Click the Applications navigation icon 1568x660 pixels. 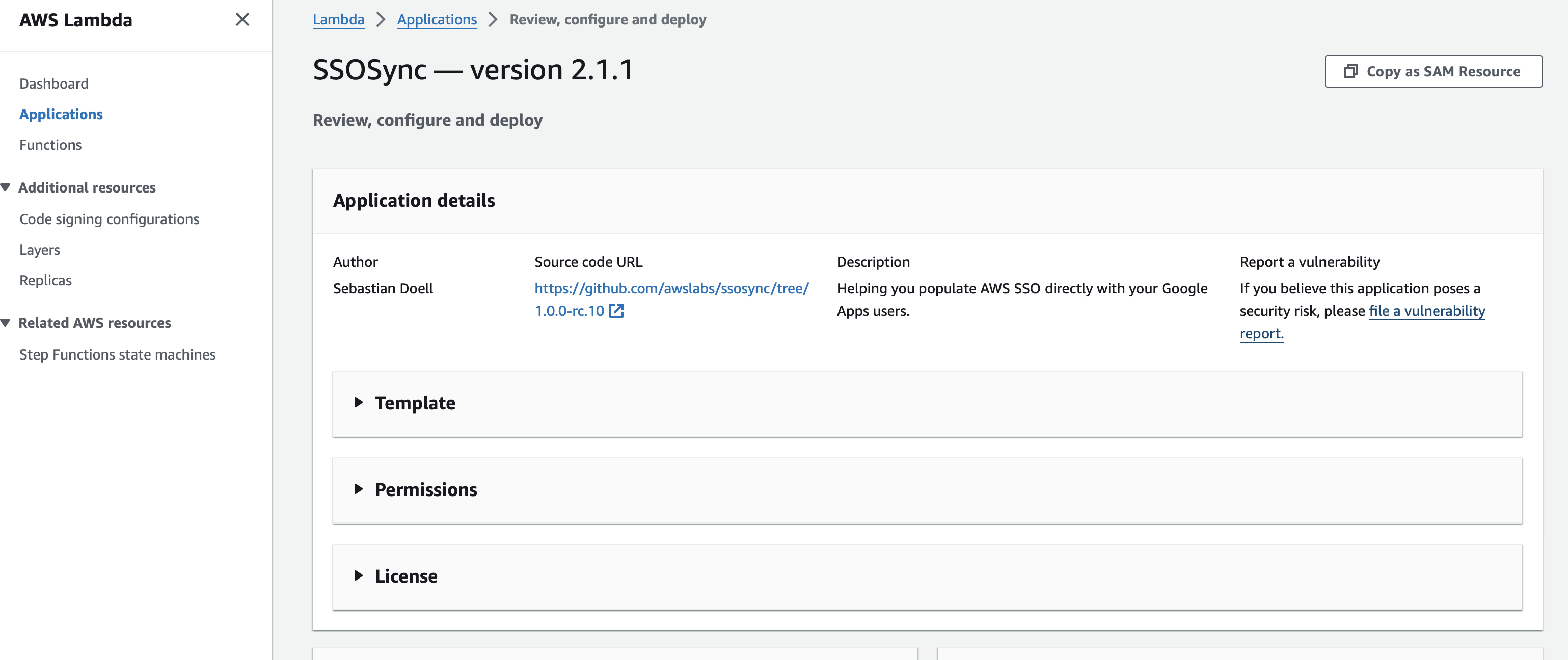(x=61, y=113)
